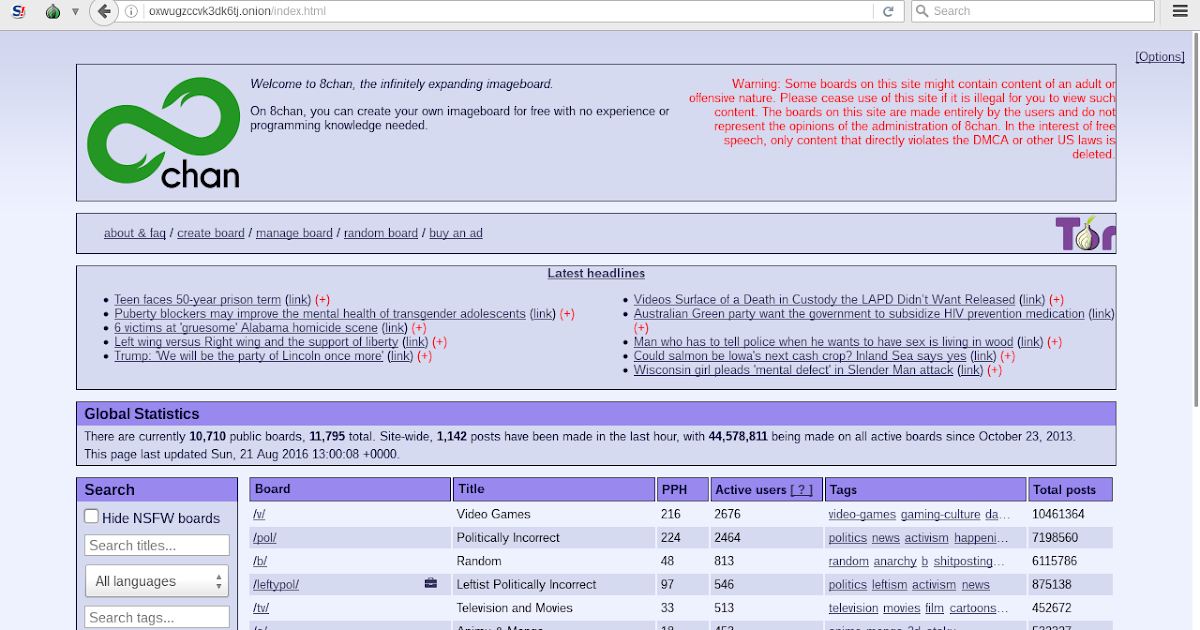Go back with the browser back arrow
1200x630 pixels.
(103, 11)
